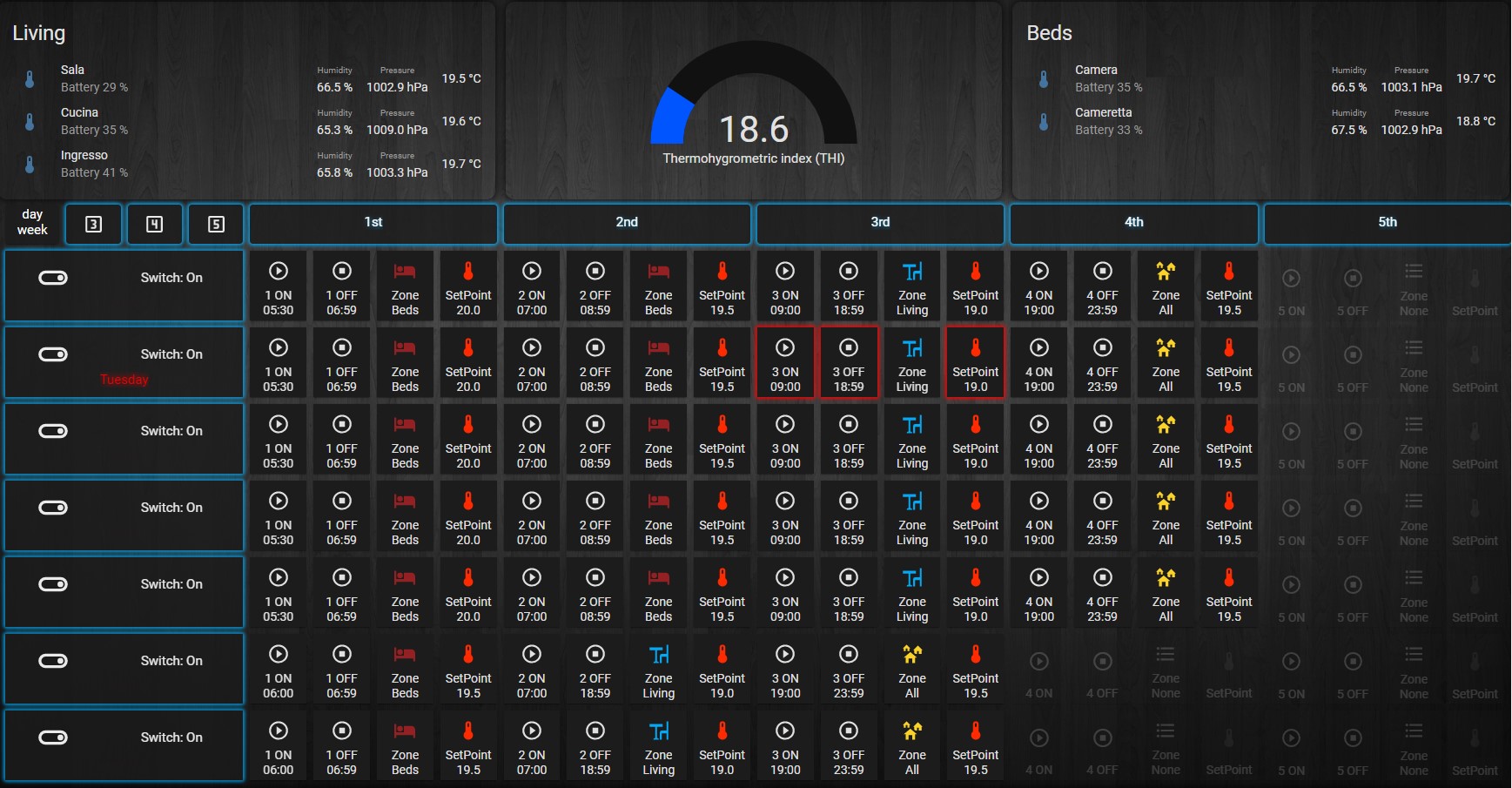This screenshot has height=788, width=1512.
Task: Click the Ingresso thermometer icon
Action: 30,165
